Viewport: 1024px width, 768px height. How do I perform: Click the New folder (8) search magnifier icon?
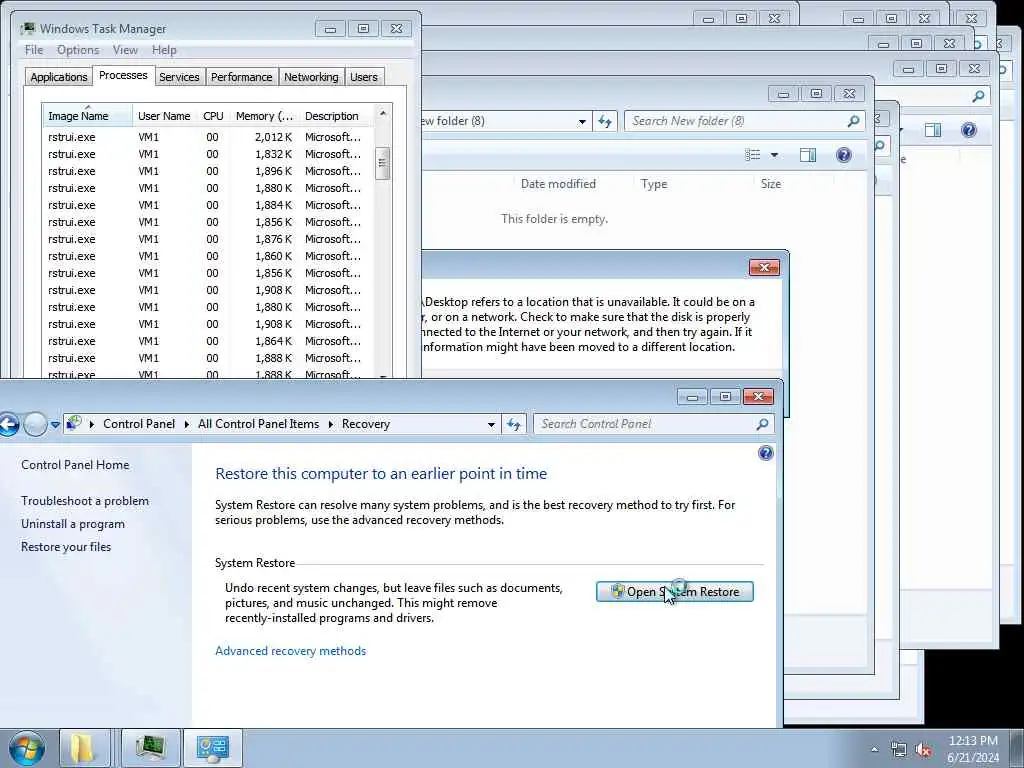point(853,121)
